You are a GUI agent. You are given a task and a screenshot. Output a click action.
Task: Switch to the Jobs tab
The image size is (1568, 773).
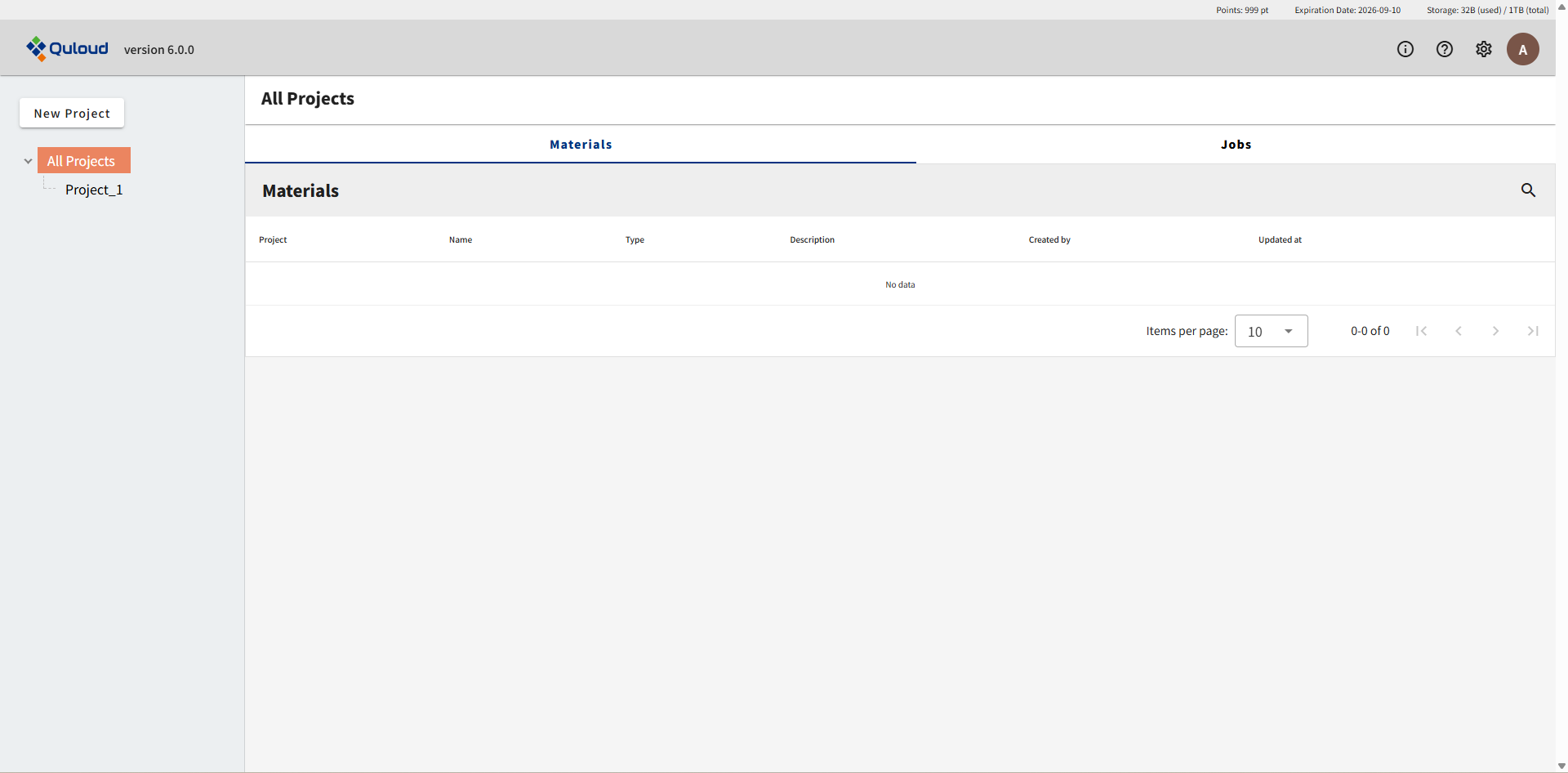(1235, 145)
